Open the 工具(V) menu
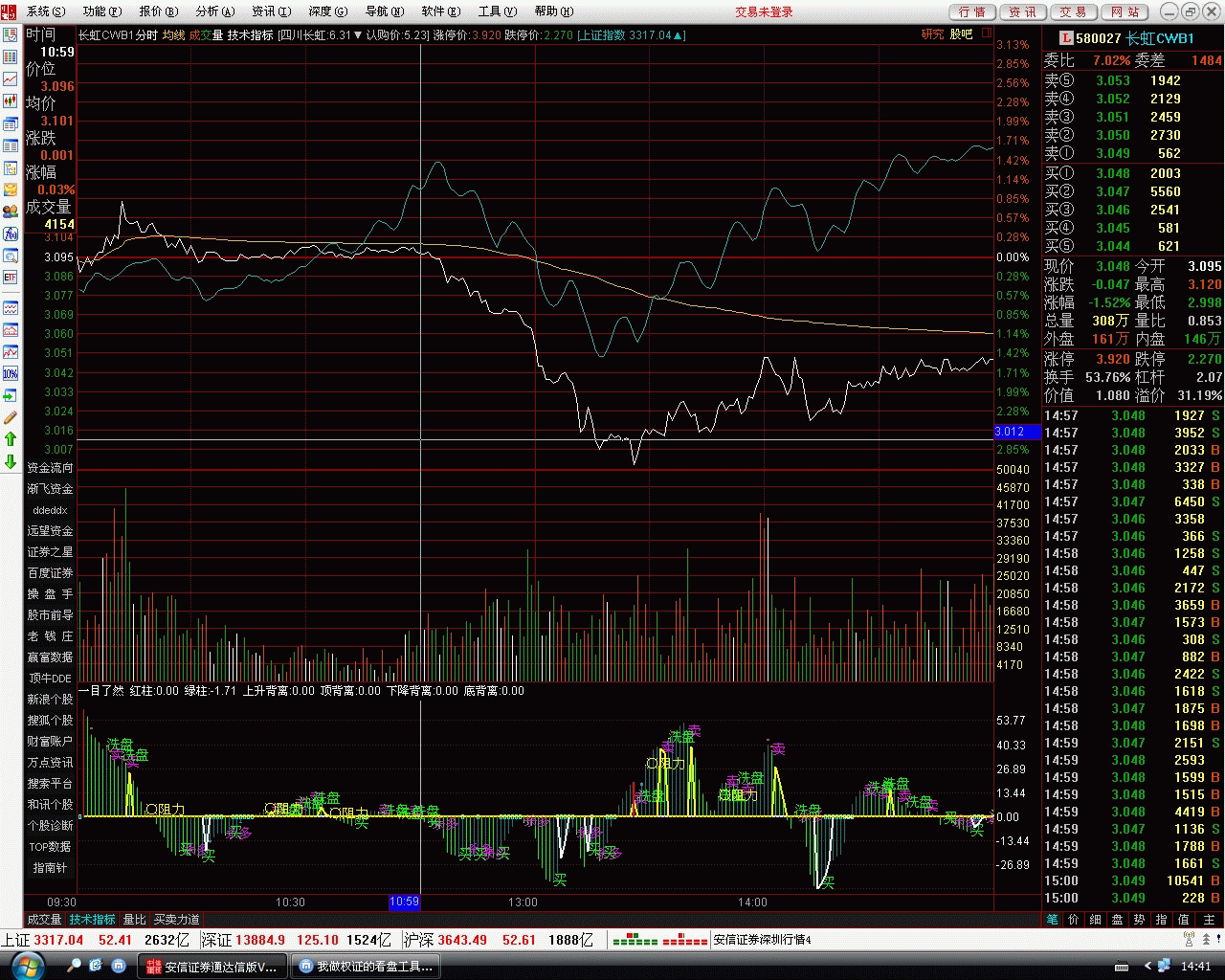The image size is (1225, 980). [x=497, y=11]
